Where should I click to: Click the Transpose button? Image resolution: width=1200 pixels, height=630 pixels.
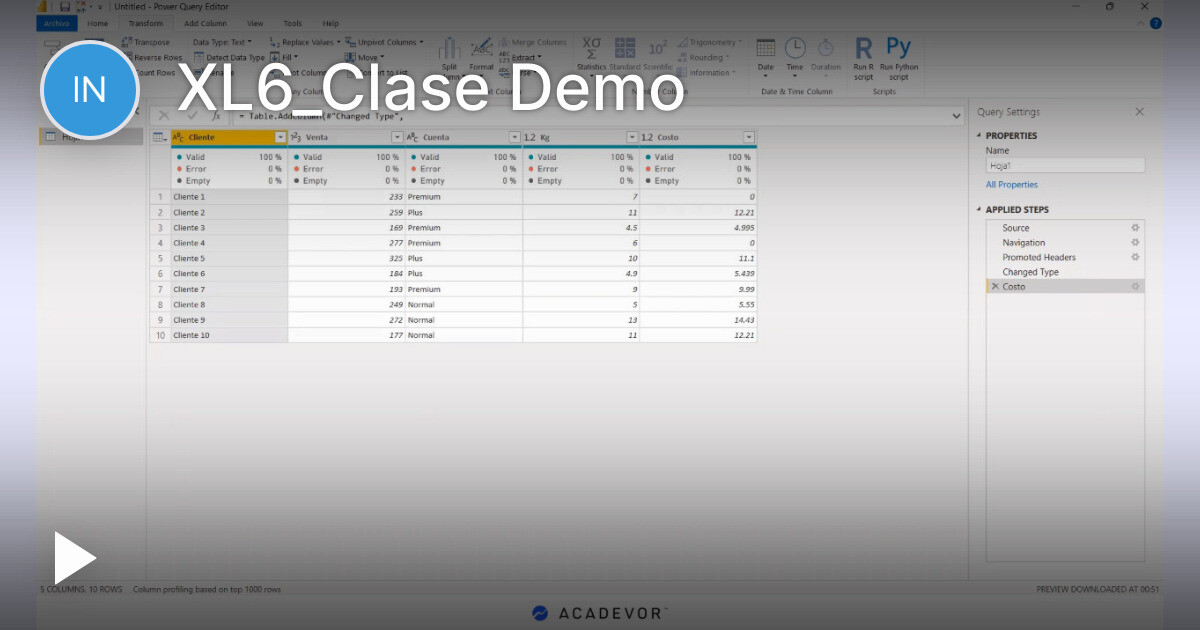[146, 42]
